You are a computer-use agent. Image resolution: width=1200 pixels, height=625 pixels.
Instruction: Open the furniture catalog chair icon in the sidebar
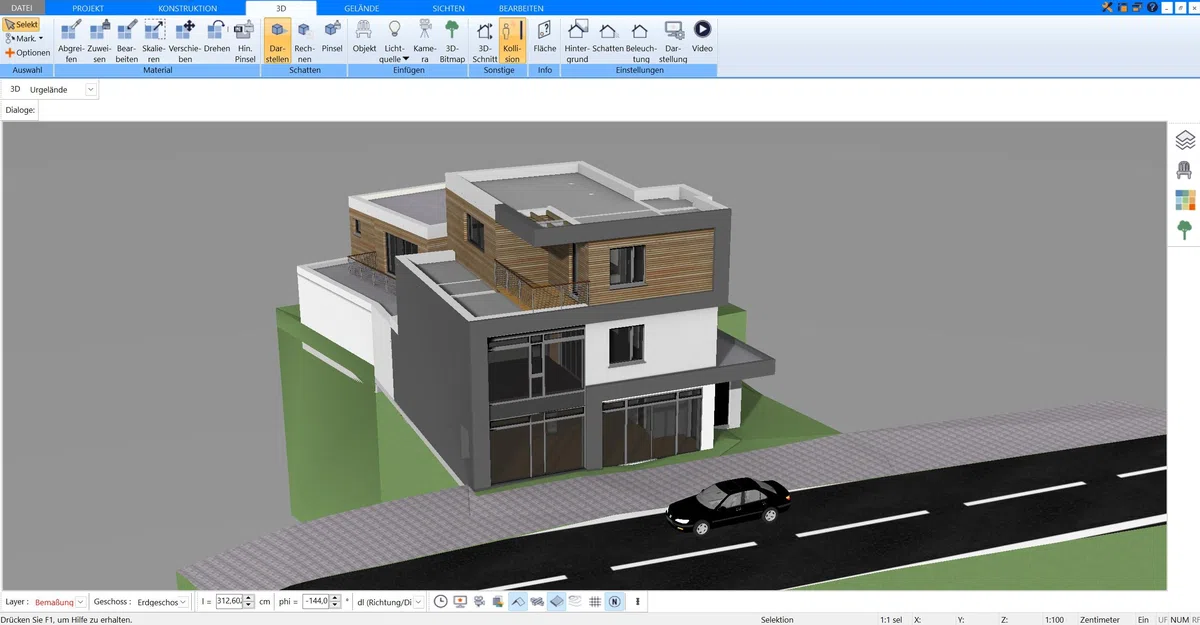1185,170
